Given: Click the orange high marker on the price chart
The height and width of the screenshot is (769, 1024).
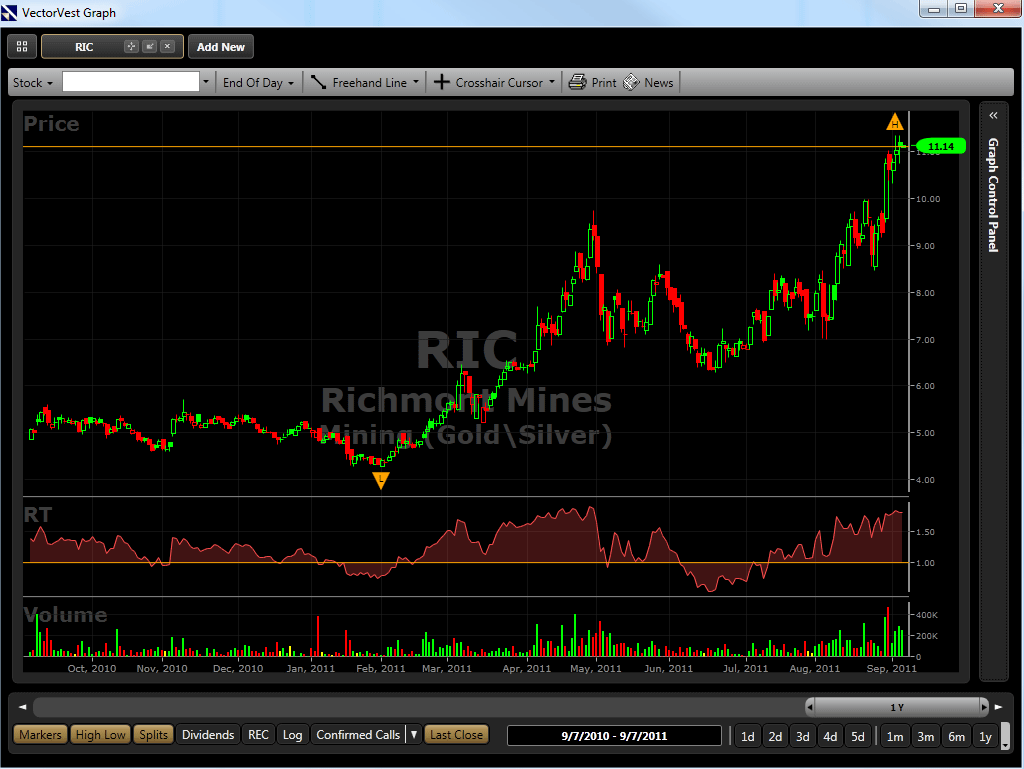Looking at the screenshot, I should [x=895, y=123].
